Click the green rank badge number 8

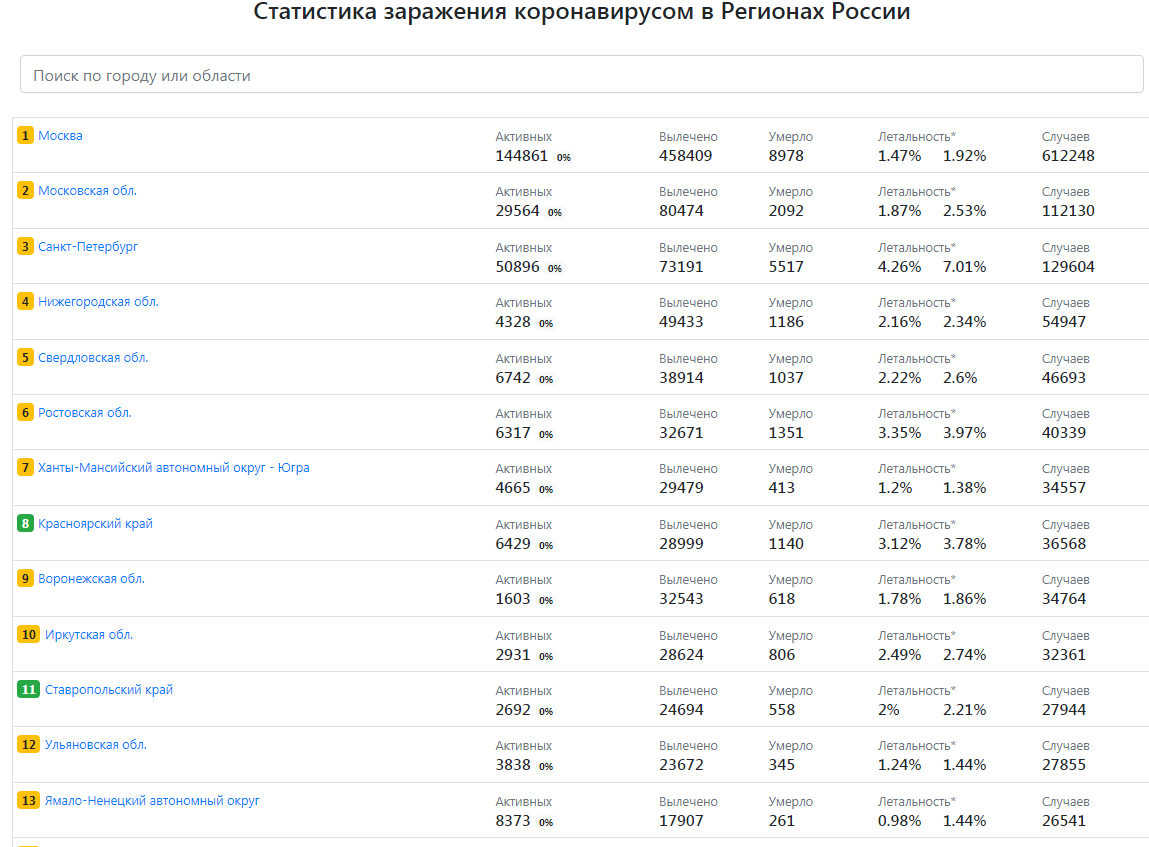point(26,524)
